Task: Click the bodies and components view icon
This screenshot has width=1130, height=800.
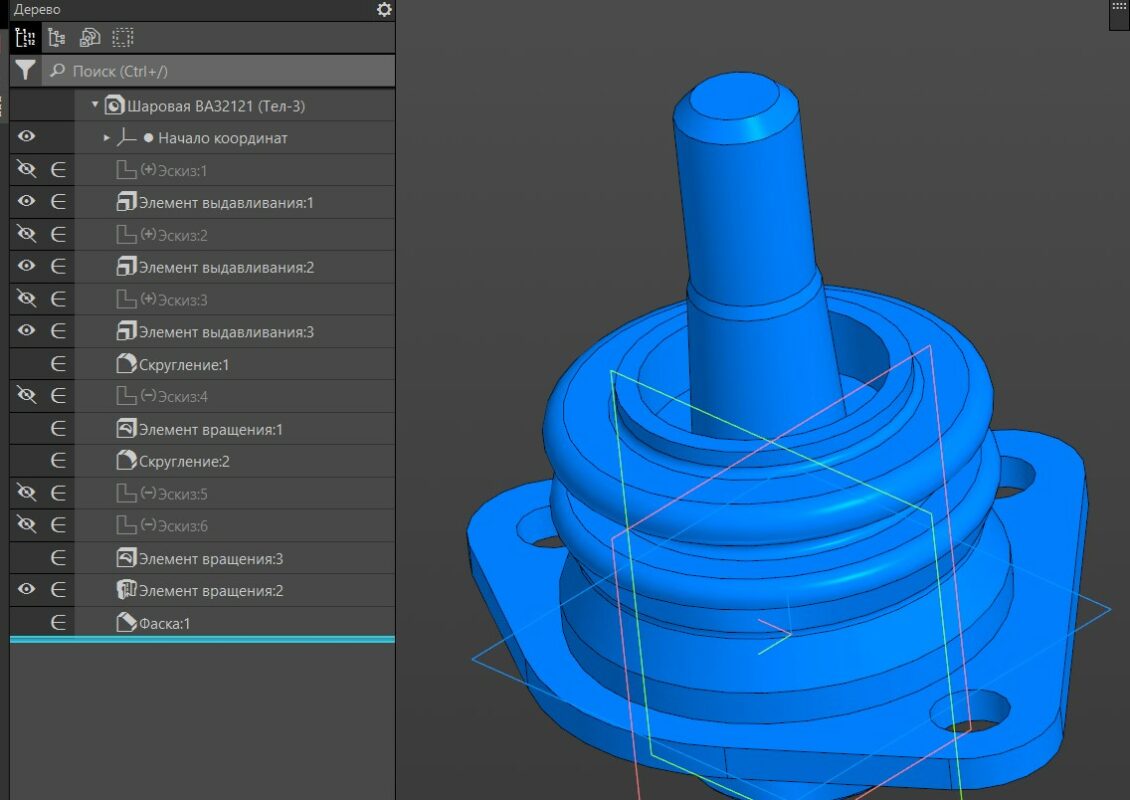Action: [90, 38]
